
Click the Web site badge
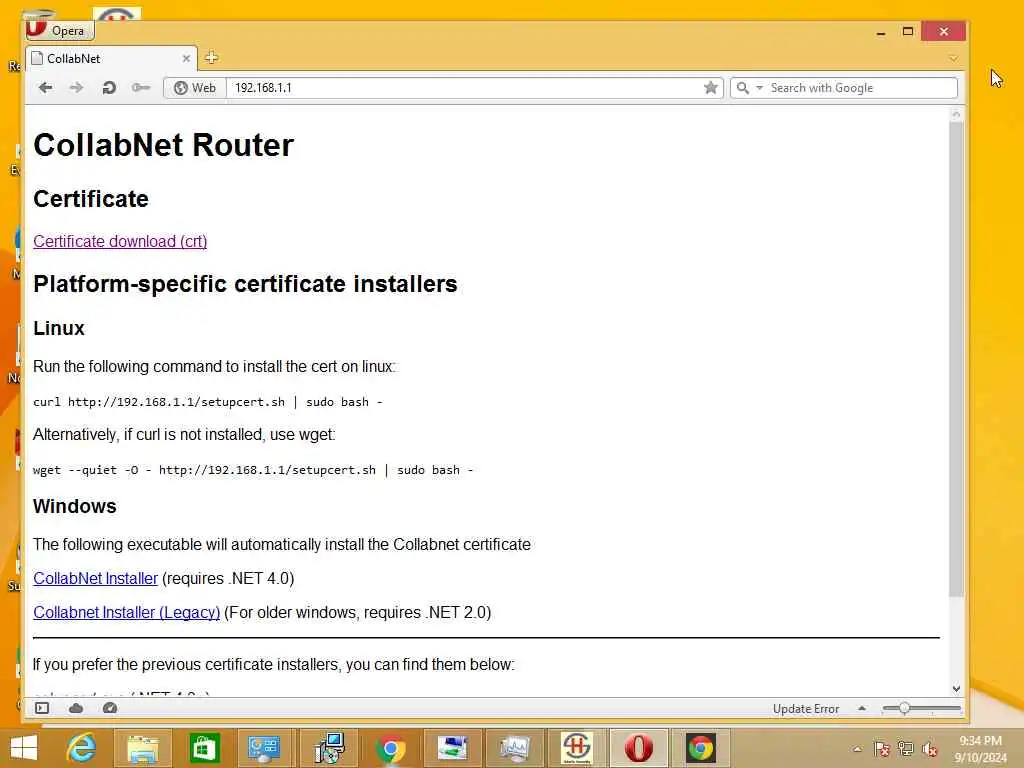(195, 88)
